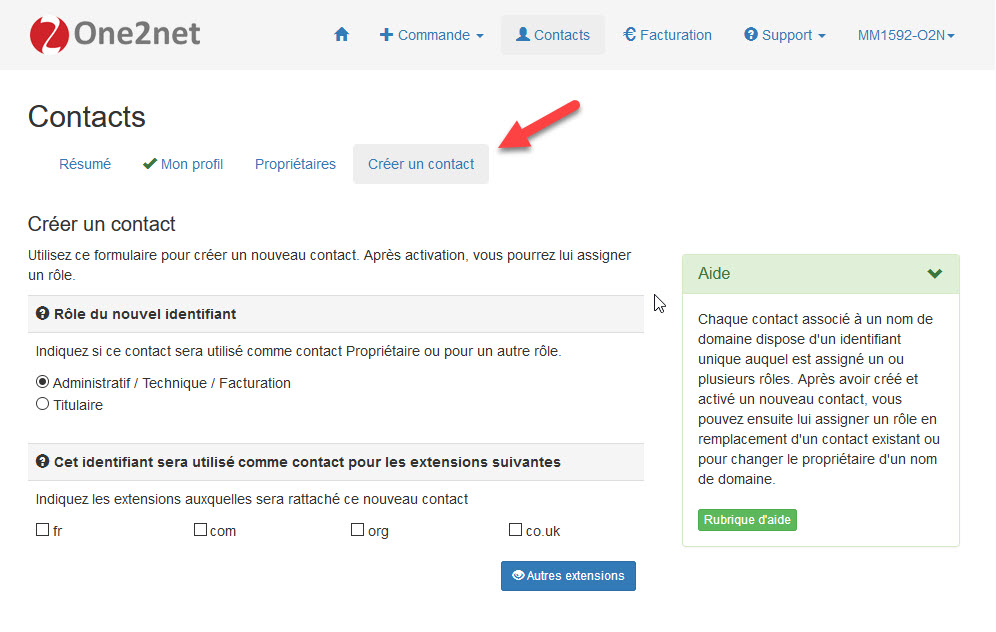Open the Résumé tab
Screen dimensions: 996x632
click(x=85, y=164)
